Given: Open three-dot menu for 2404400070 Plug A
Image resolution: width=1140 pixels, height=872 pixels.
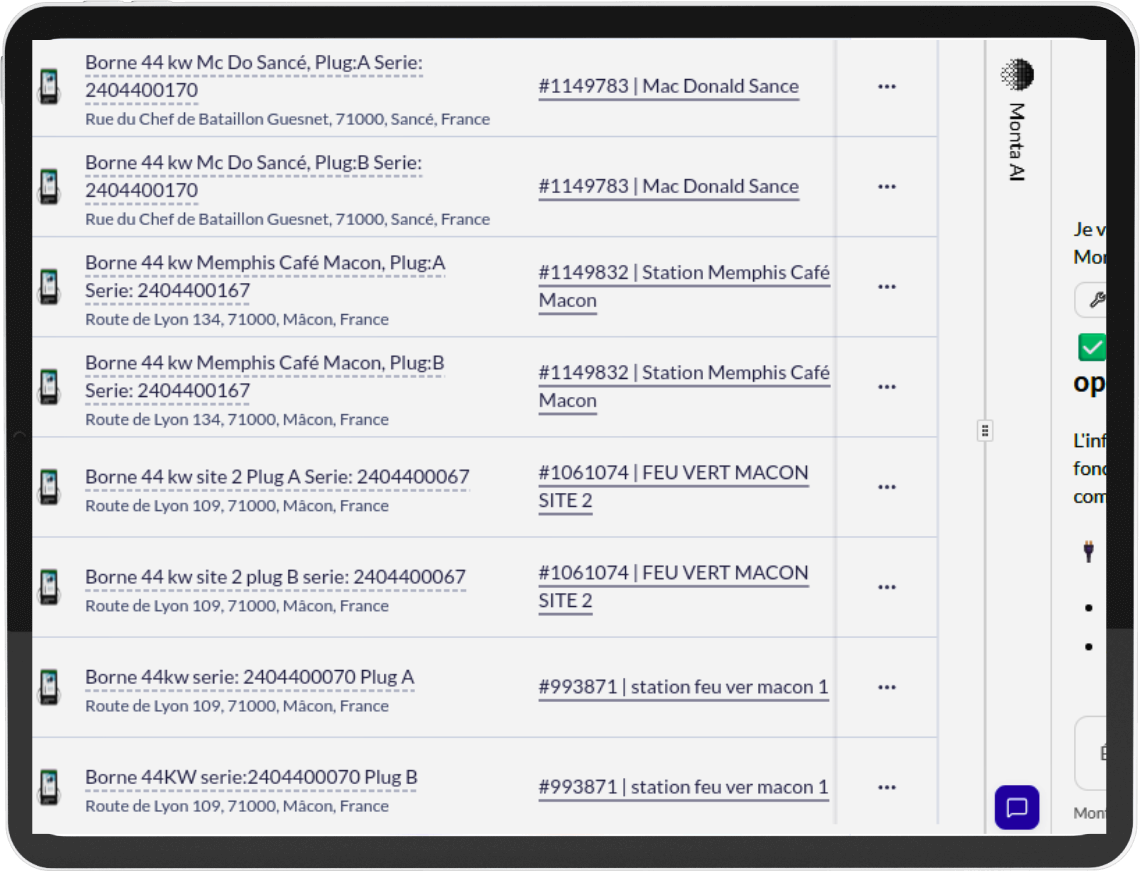Looking at the screenshot, I should coord(886,687).
